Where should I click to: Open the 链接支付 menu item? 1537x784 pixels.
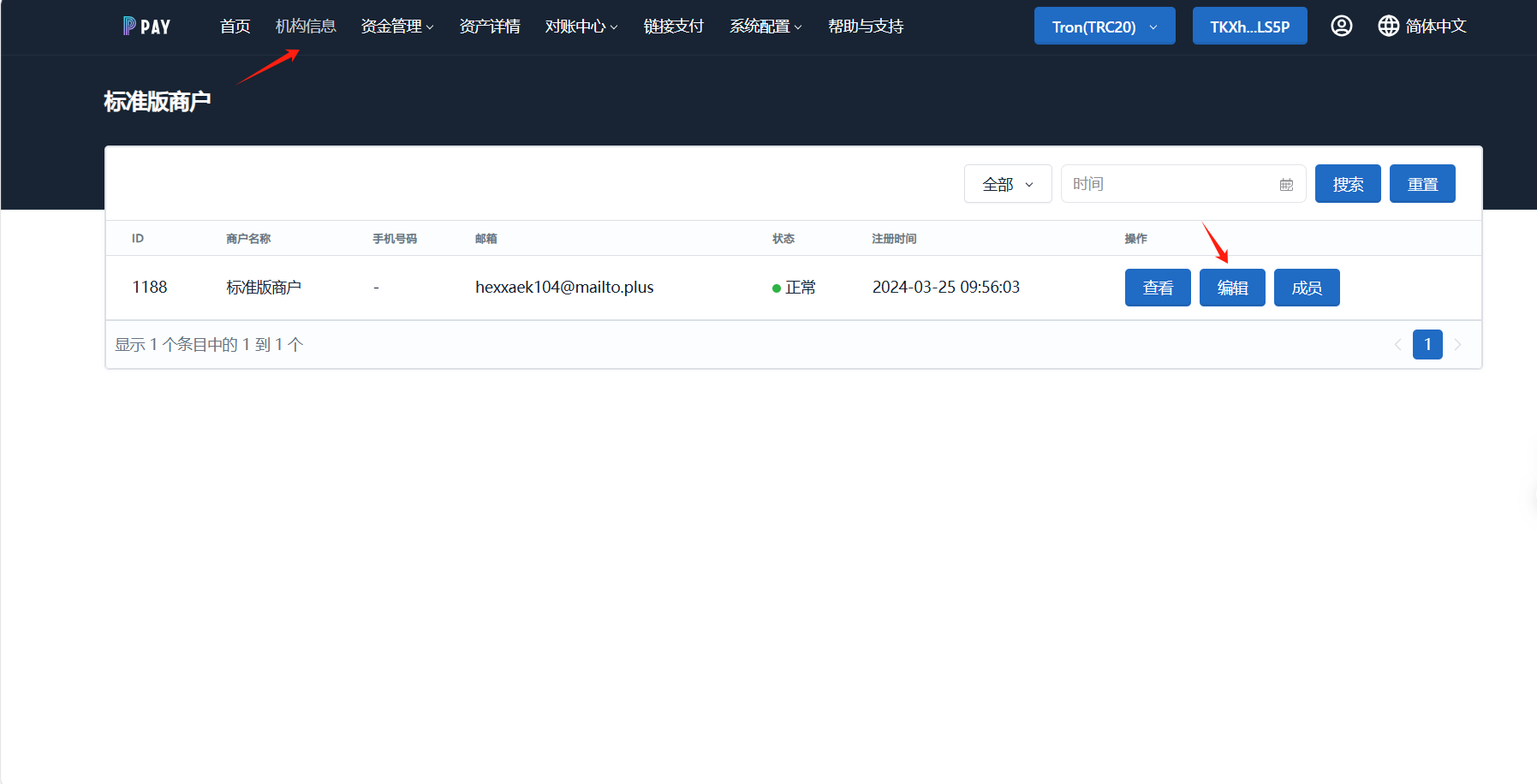(x=674, y=27)
